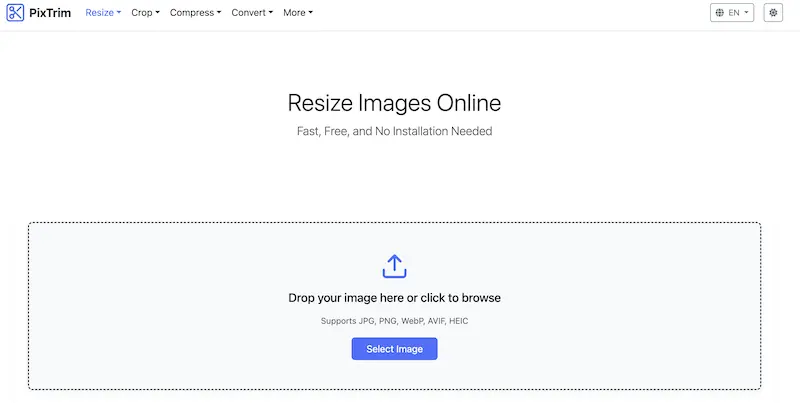800x403 pixels.
Task: Toggle the theme with the sun icon
Action: point(773,13)
